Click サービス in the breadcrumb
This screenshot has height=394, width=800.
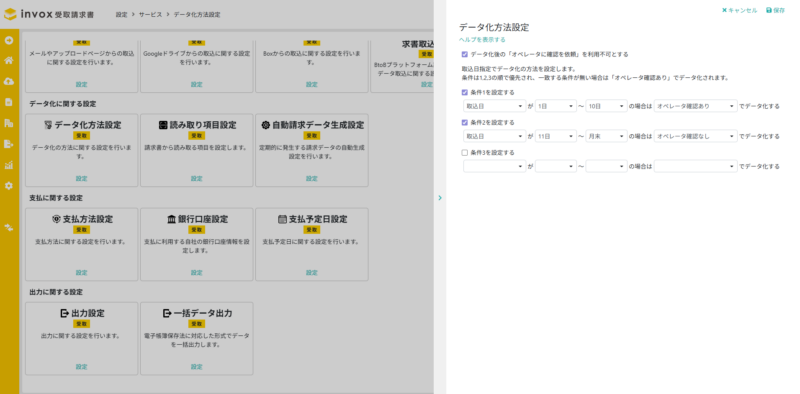[150, 15]
